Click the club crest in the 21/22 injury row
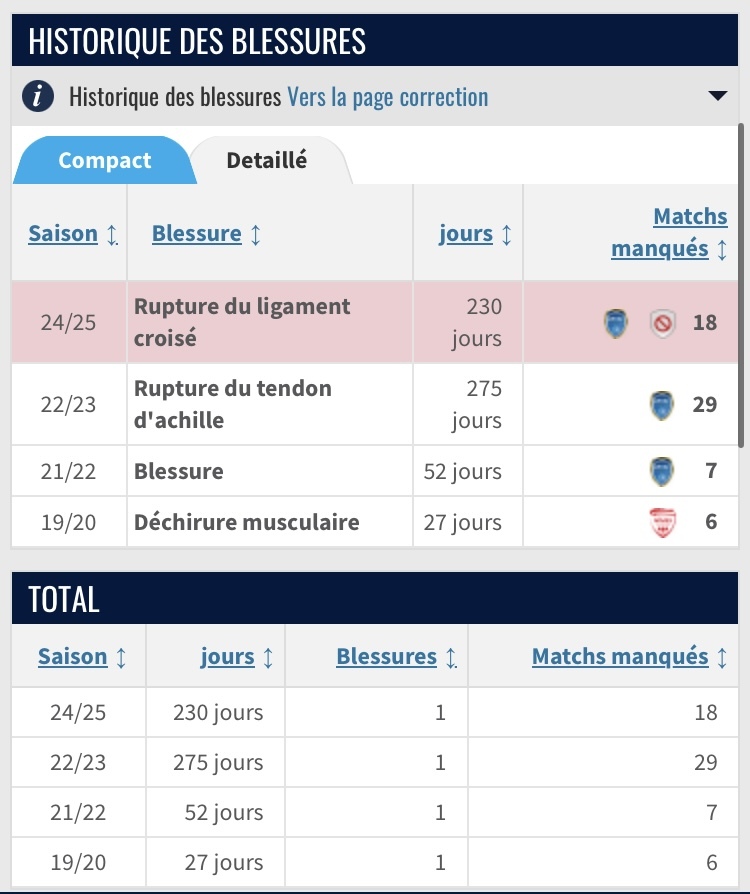750x894 pixels. tap(662, 472)
